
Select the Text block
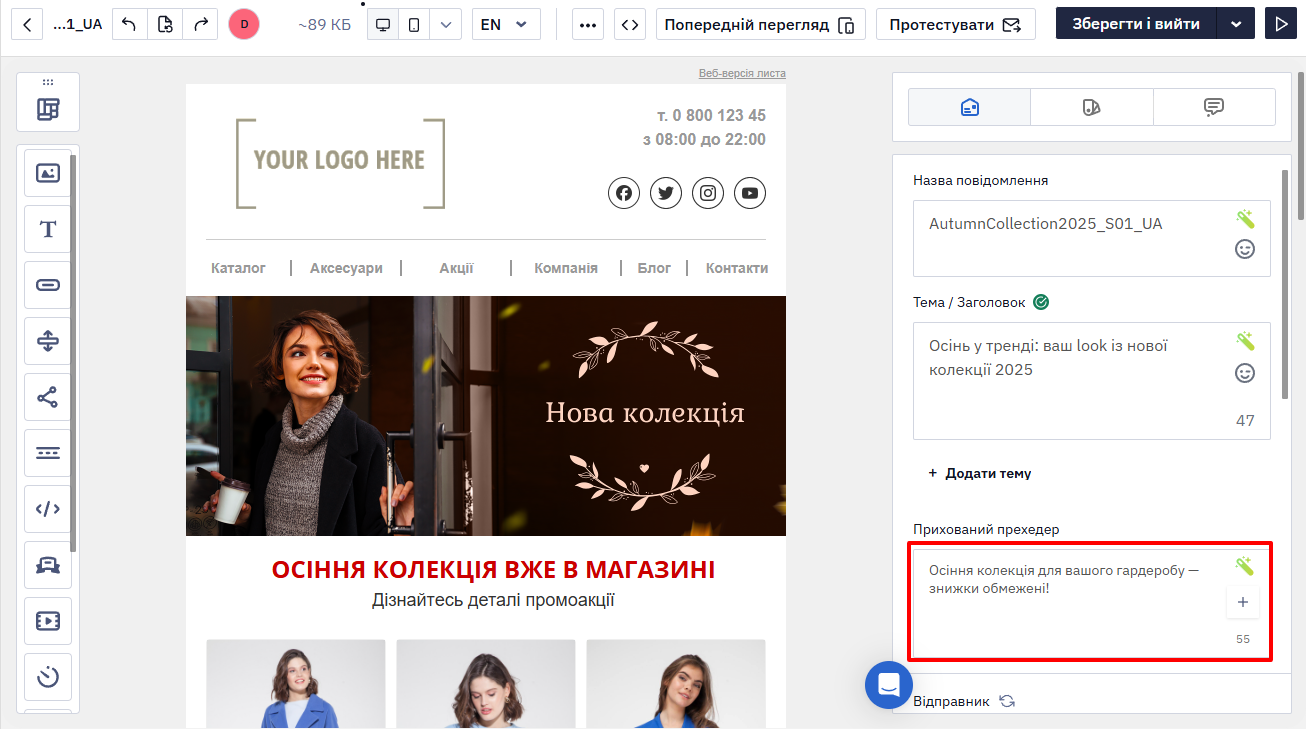(48, 229)
